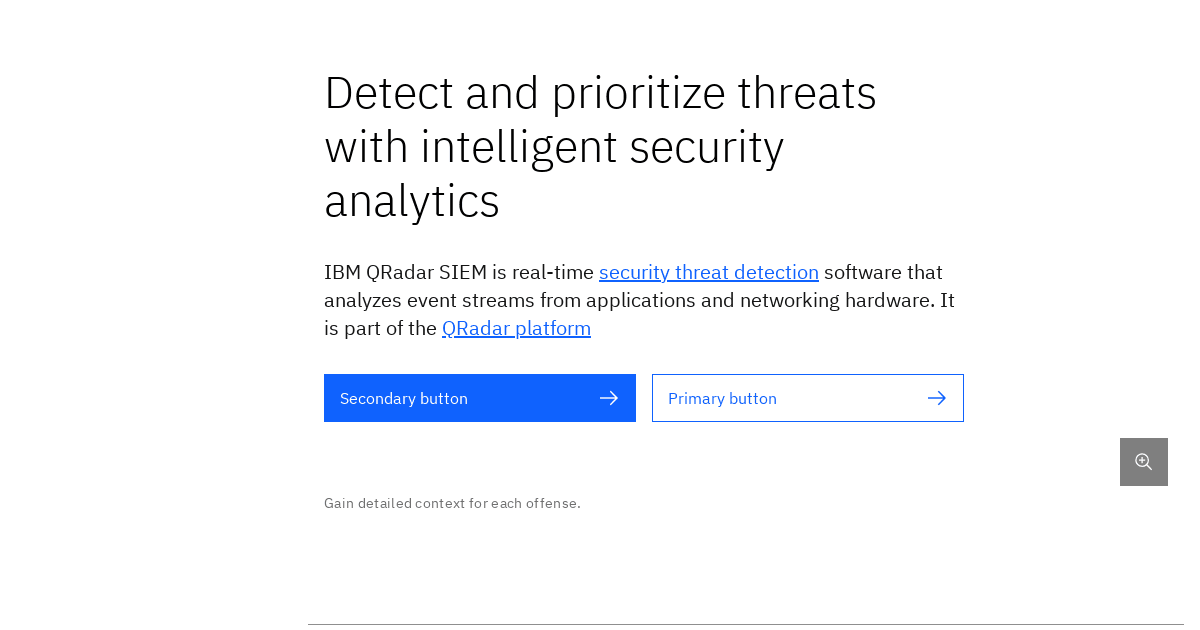1200x630 pixels.
Task: Follow the QRadar platform link
Action: (516, 328)
